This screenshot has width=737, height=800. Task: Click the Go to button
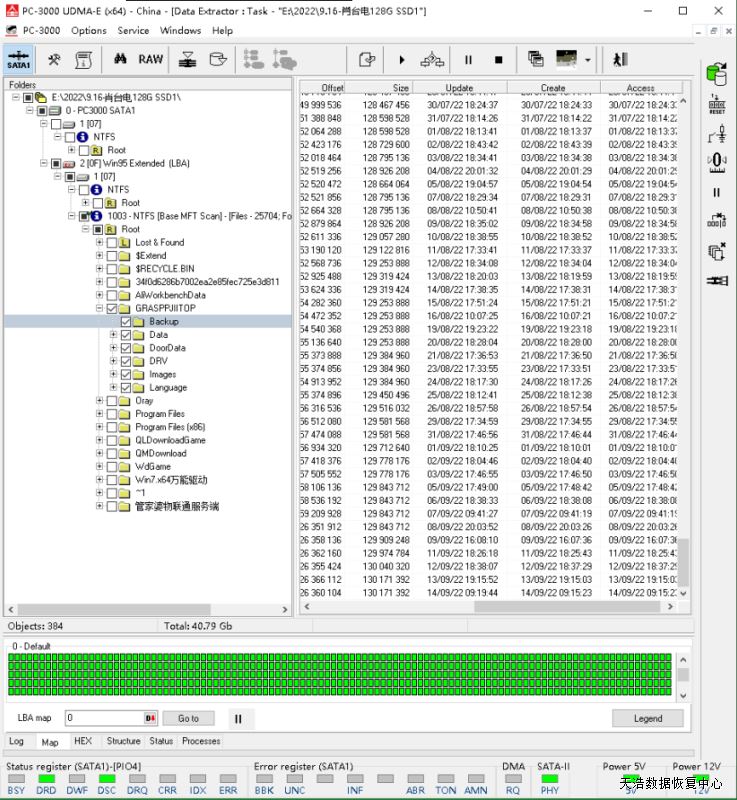(x=188, y=718)
